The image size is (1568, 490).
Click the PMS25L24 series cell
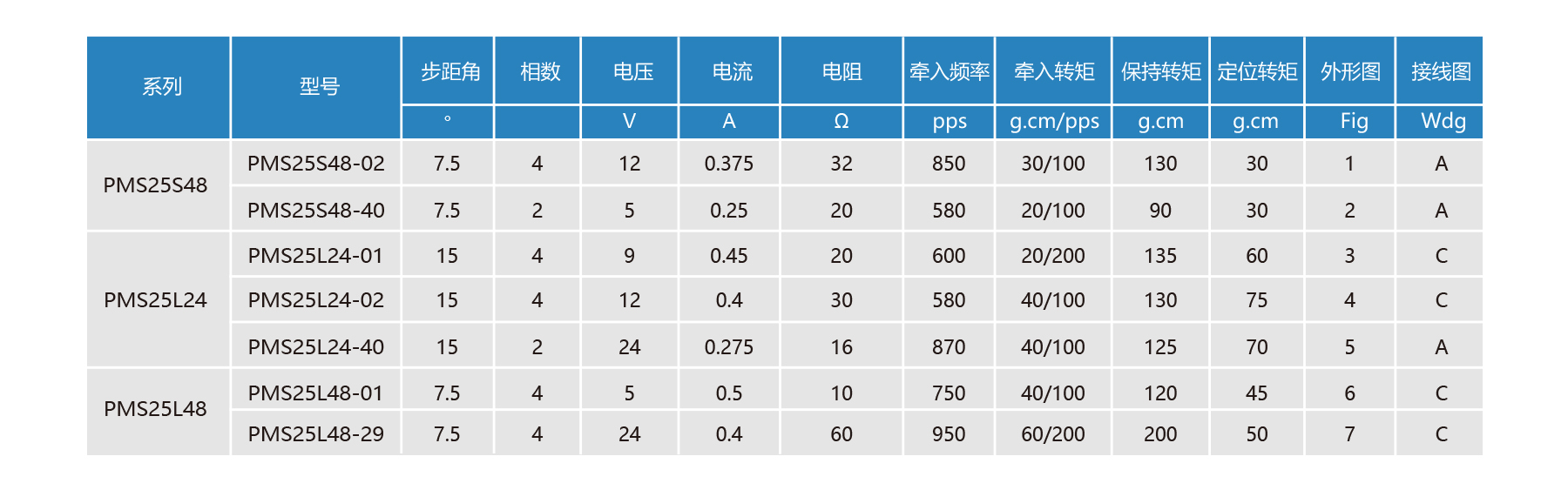pos(156,300)
